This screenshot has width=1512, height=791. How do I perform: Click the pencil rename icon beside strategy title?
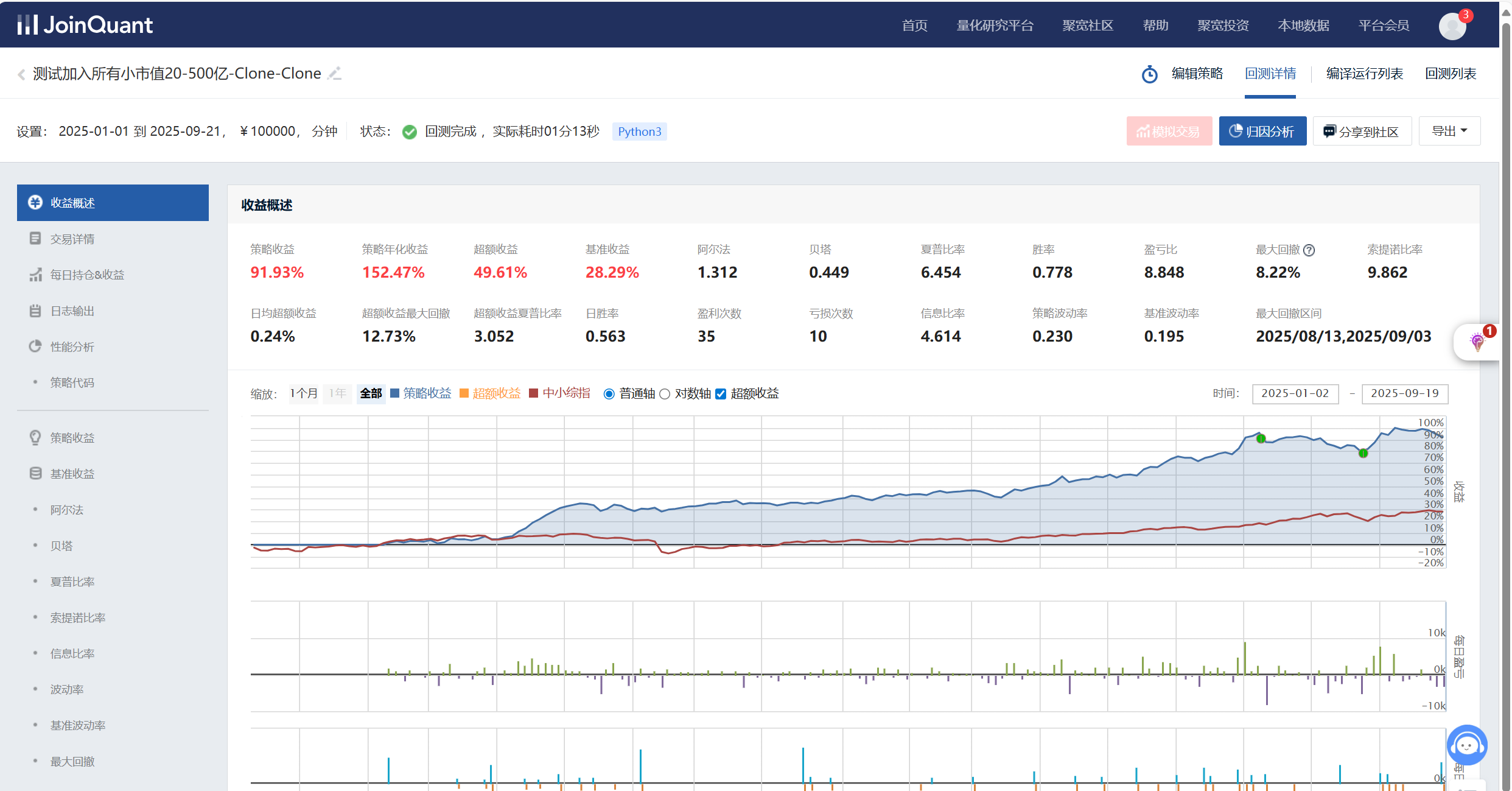(x=334, y=74)
